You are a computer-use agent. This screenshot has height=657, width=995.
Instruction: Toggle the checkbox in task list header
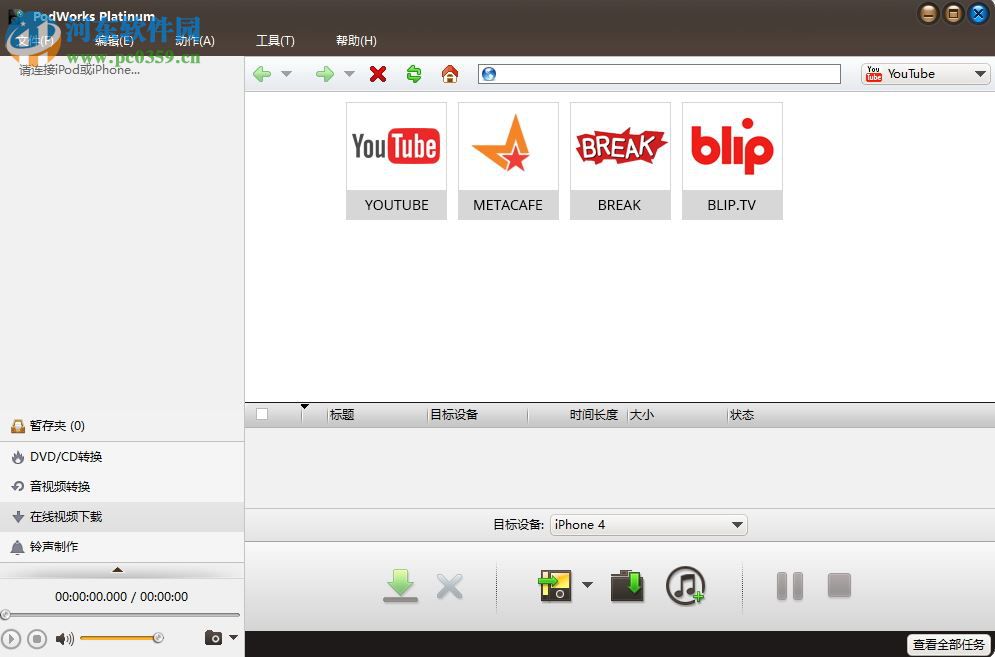click(259, 414)
